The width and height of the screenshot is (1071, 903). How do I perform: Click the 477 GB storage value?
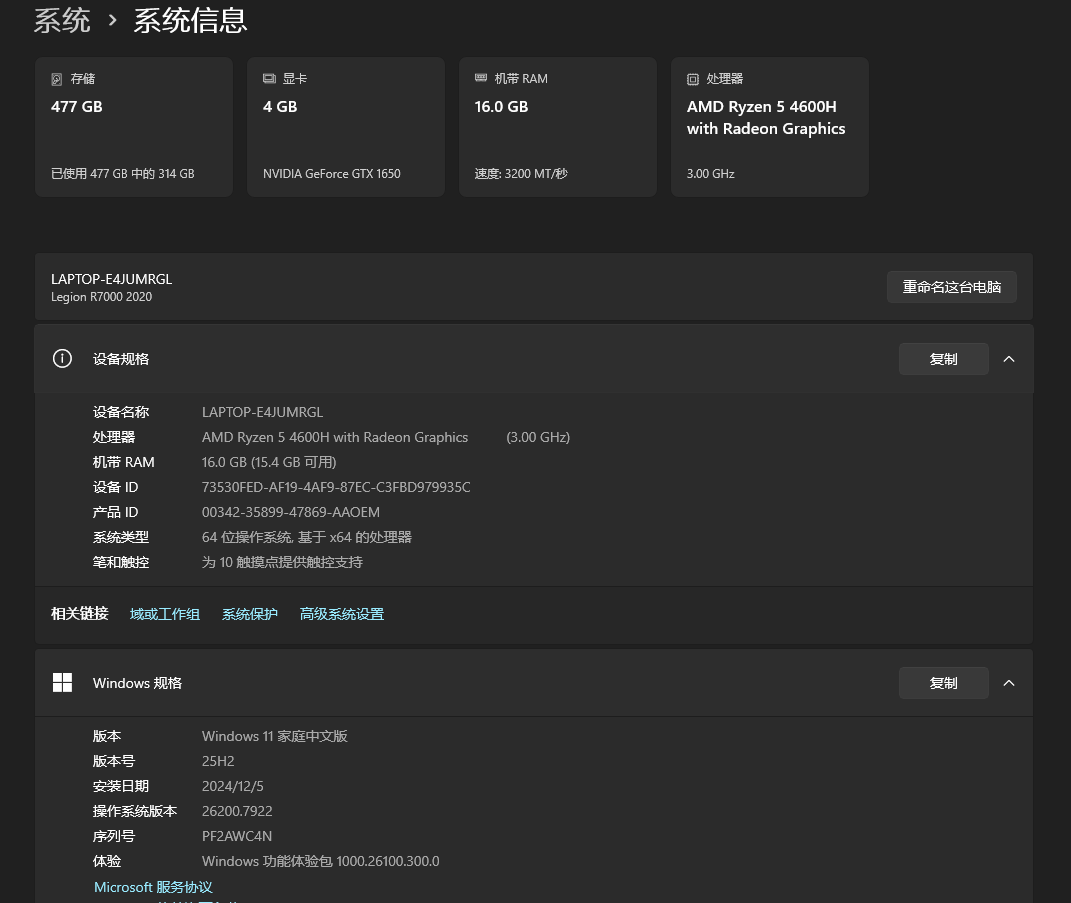point(77,107)
